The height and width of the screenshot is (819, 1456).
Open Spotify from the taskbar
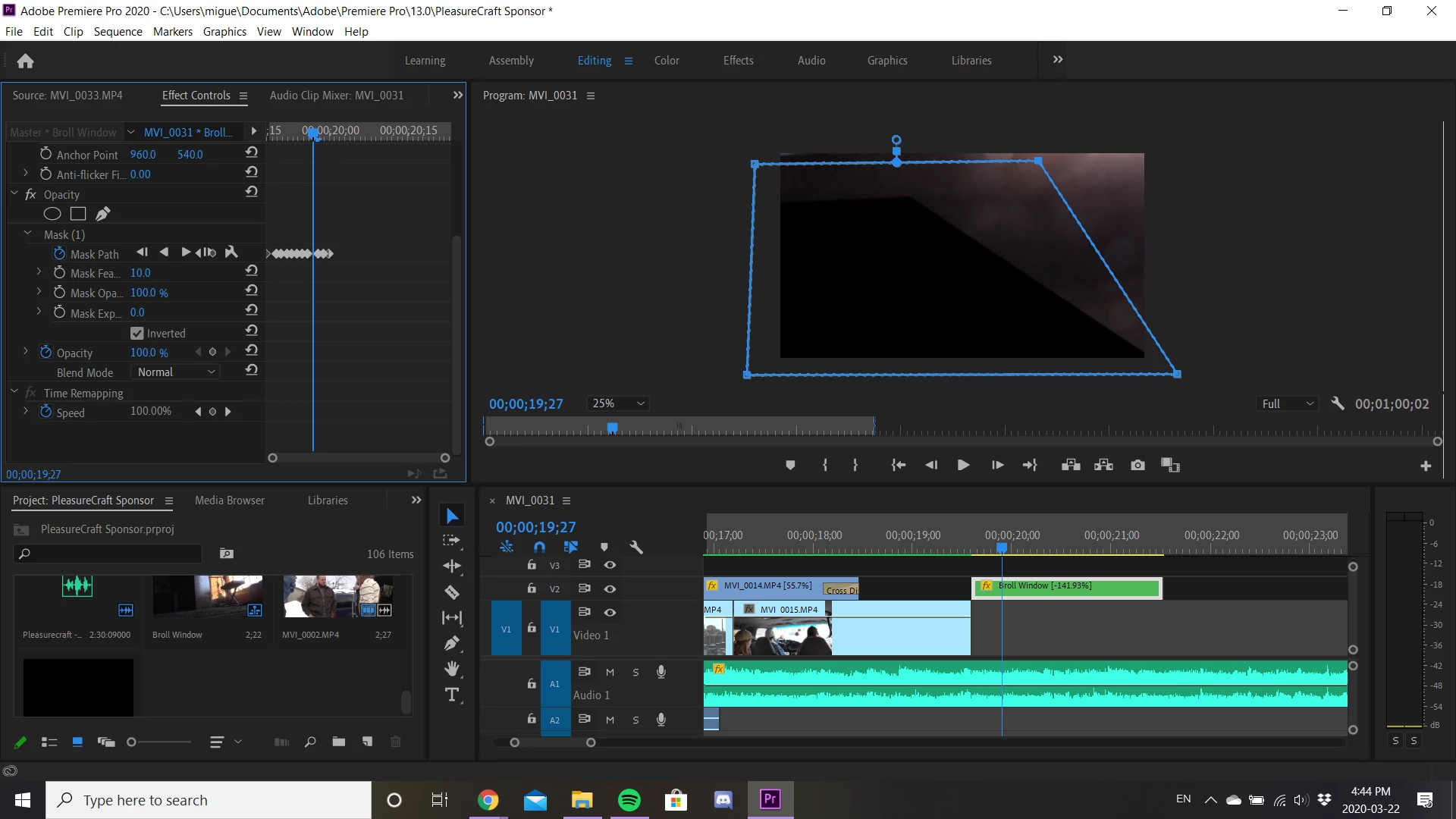pos(629,800)
